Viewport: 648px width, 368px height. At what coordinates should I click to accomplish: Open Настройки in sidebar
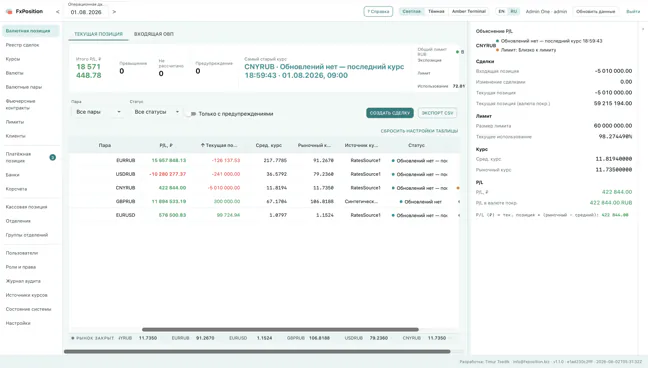pos(31,323)
